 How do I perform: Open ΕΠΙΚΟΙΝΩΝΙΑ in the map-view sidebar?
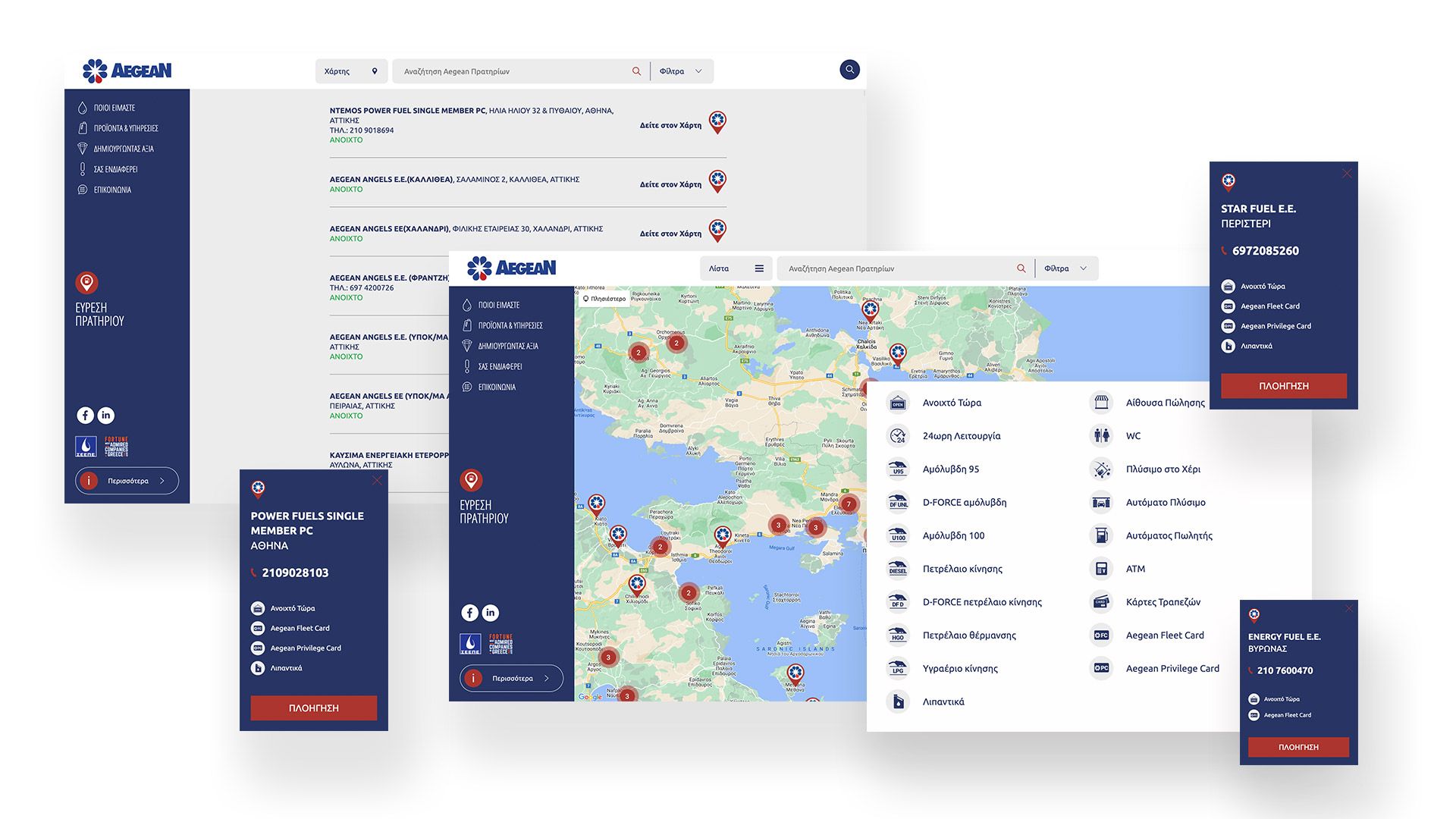[489, 387]
